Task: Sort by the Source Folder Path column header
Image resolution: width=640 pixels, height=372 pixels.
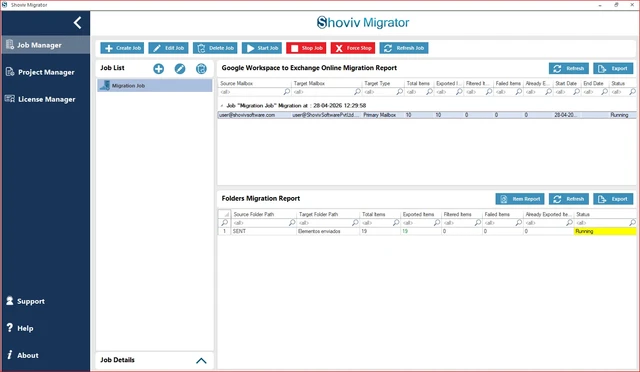Action: 264,214
